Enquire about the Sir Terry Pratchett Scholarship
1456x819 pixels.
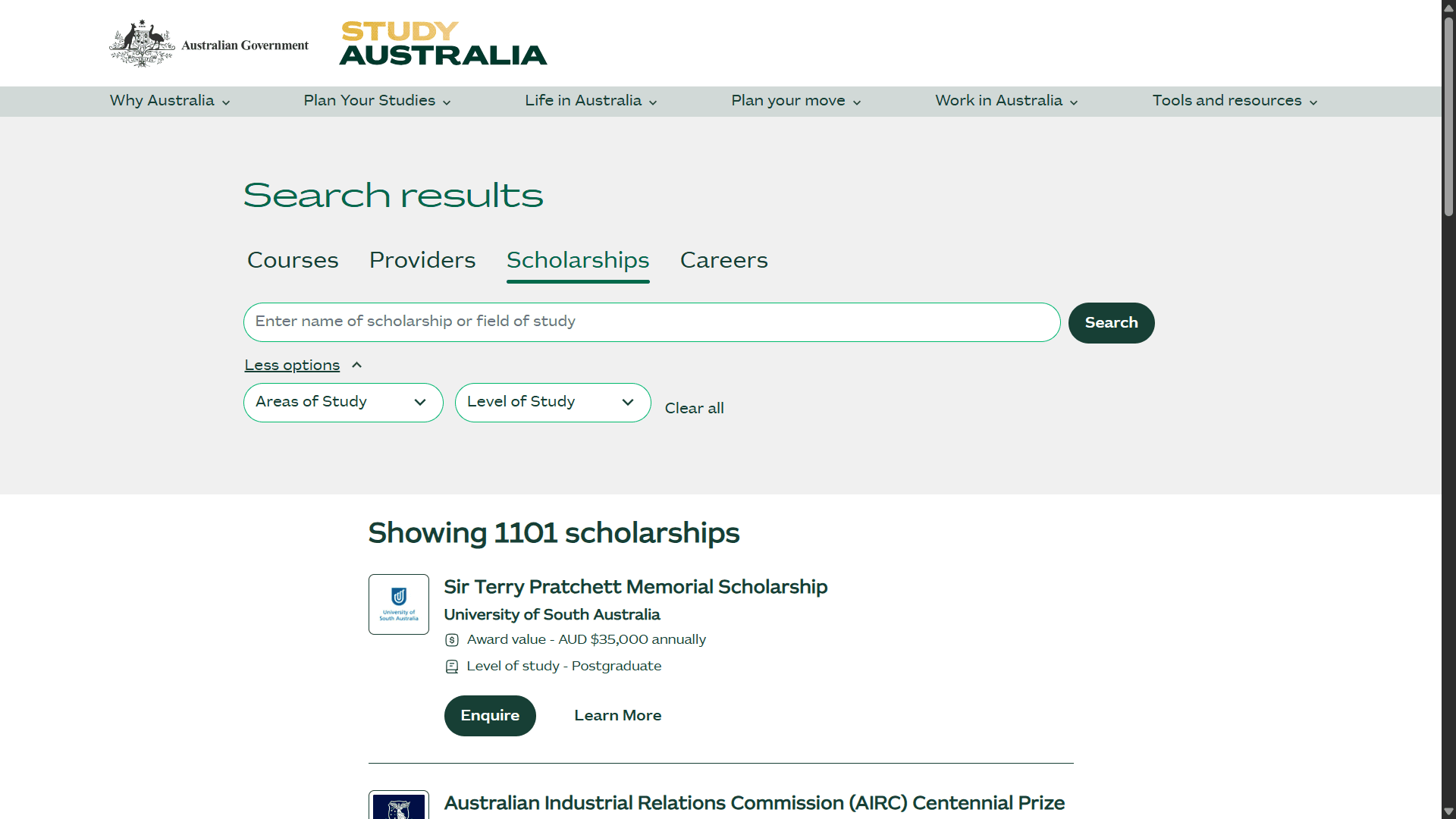(x=490, y=715)
